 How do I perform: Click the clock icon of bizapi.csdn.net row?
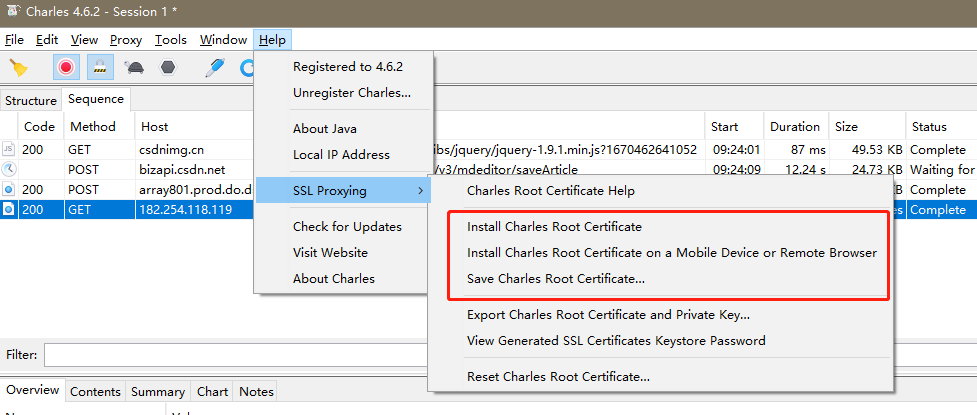(x=9, y=169)
